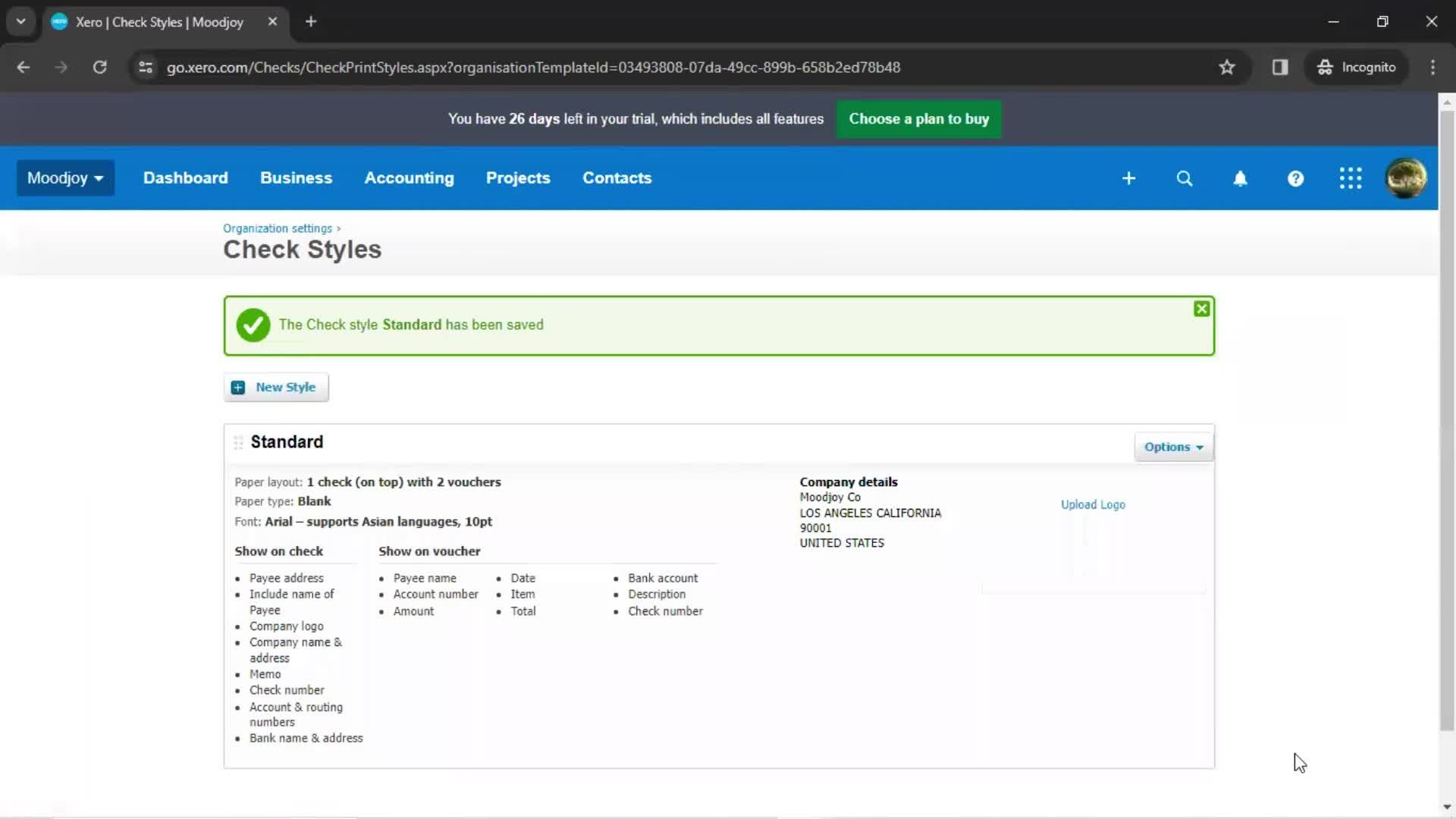Click the Company logo item
This screenshot has width=1456, height=819.
tap(287, 626)
